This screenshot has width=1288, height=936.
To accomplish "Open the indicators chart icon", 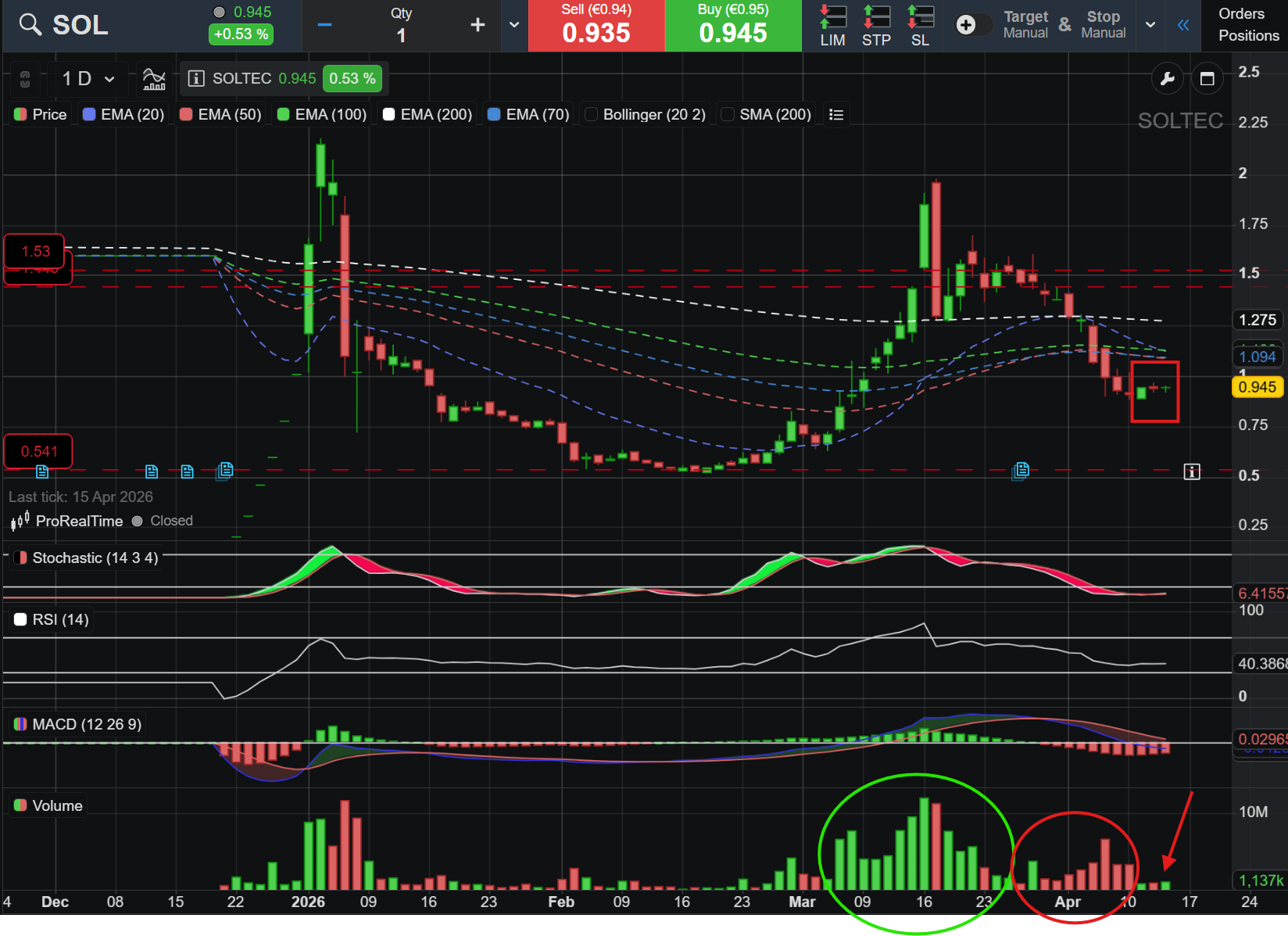I will pos(154,78).
